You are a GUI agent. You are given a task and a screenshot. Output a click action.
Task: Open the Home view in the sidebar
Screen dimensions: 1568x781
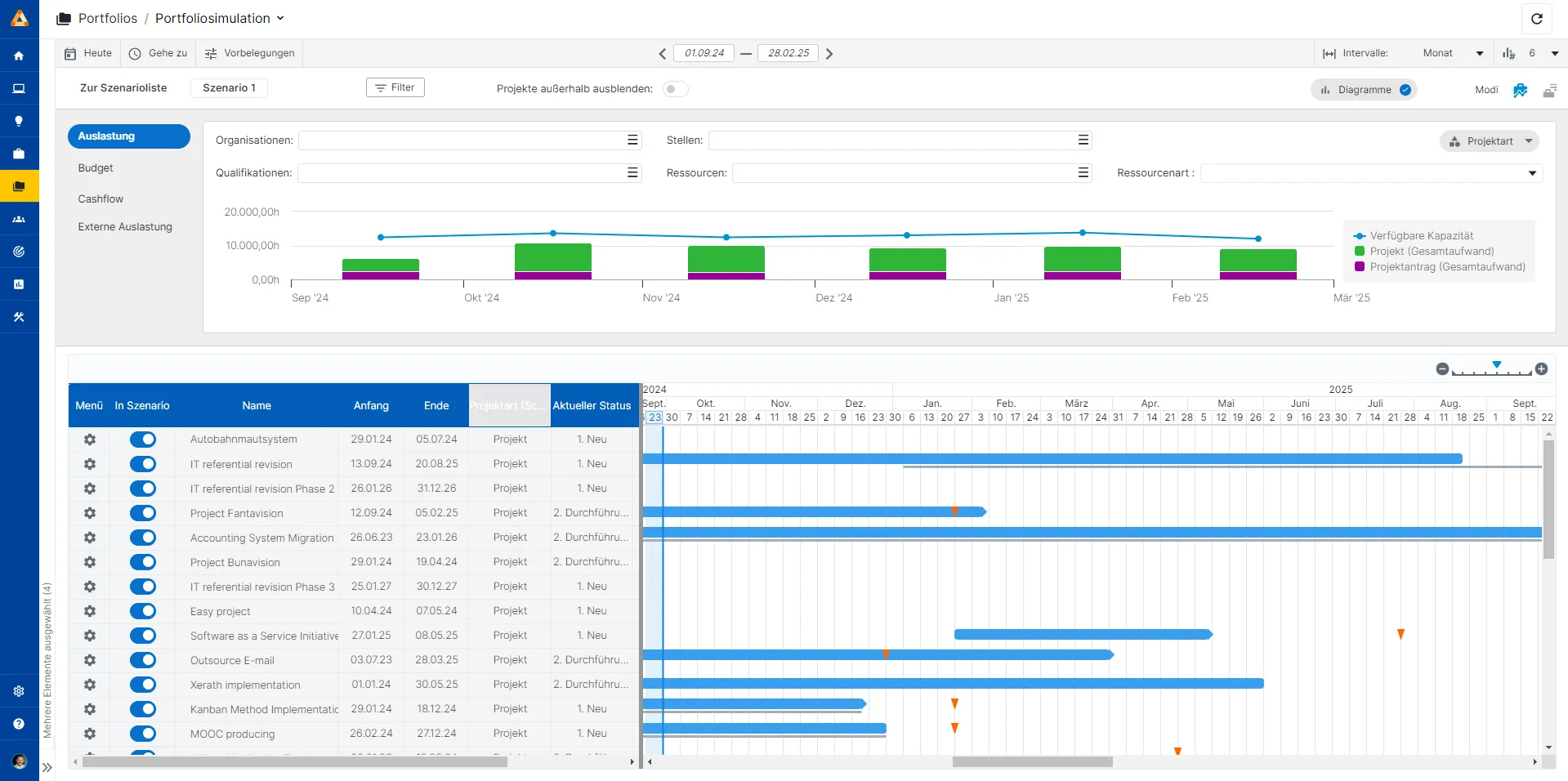pos(20,55)
